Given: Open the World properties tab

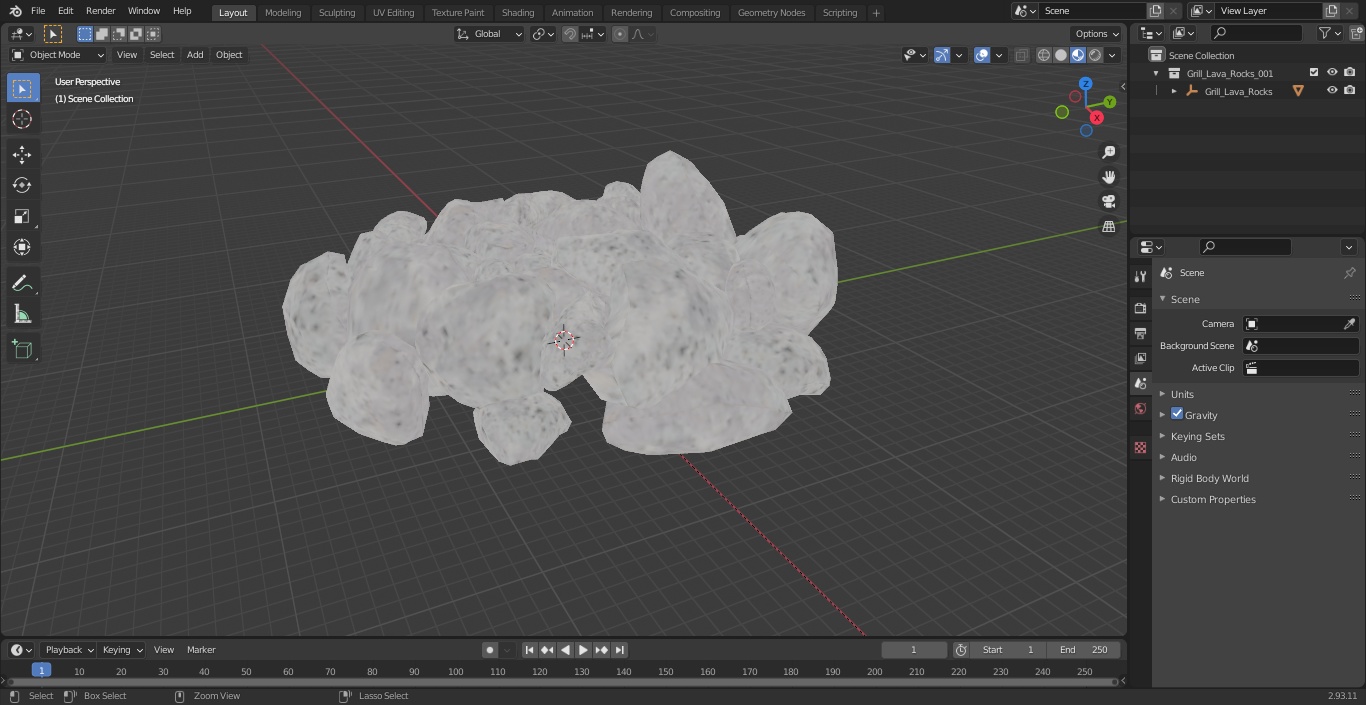Looking at the screenshot, I should click(x=1140, y=408).
